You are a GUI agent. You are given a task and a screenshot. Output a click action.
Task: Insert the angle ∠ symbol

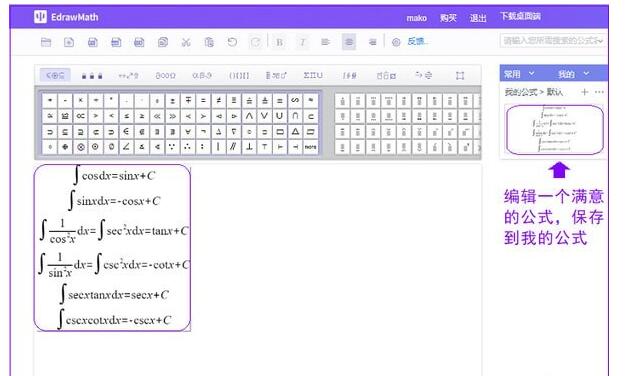click(127, 147)
